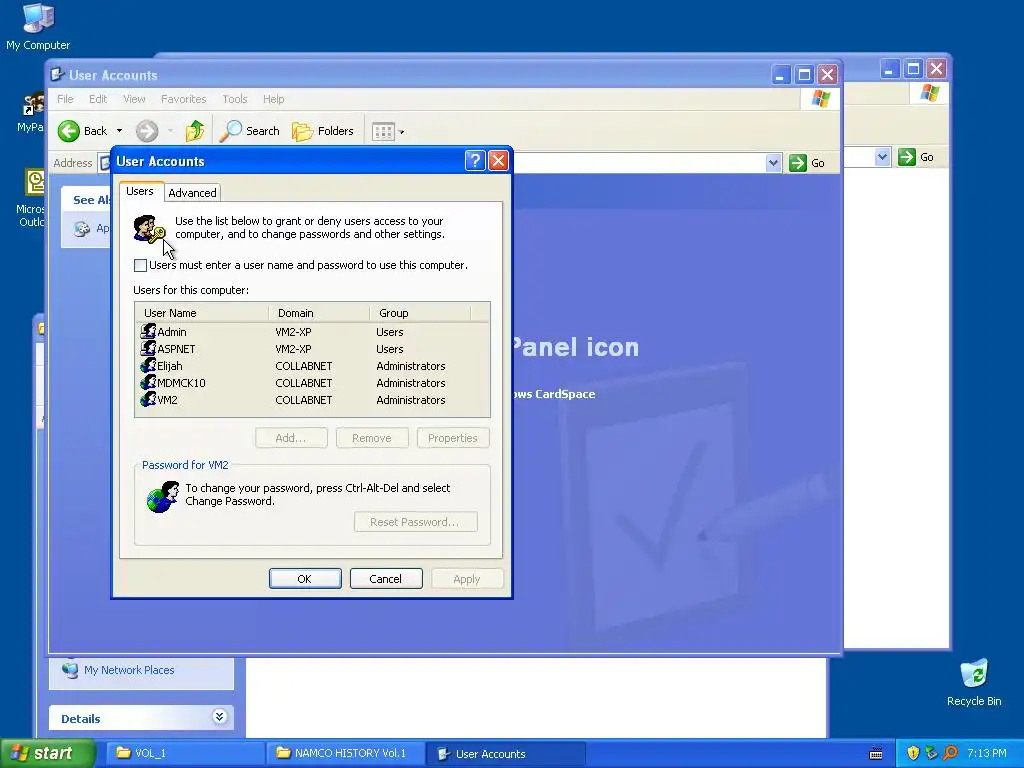
Task: Click Go button in User Accounts window
Action: point(807,163)
